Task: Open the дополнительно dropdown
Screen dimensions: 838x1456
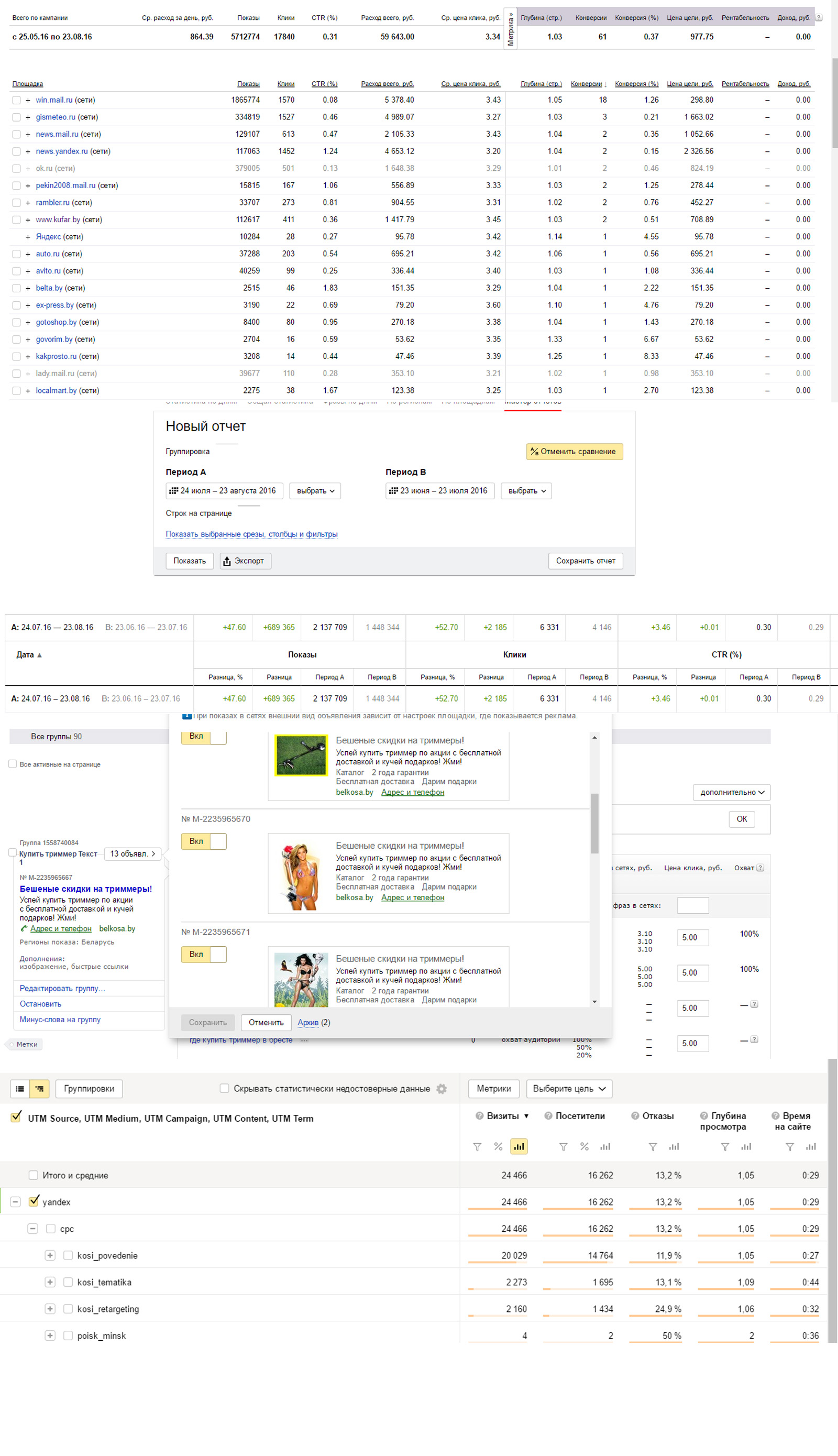Action: (732, 792)
